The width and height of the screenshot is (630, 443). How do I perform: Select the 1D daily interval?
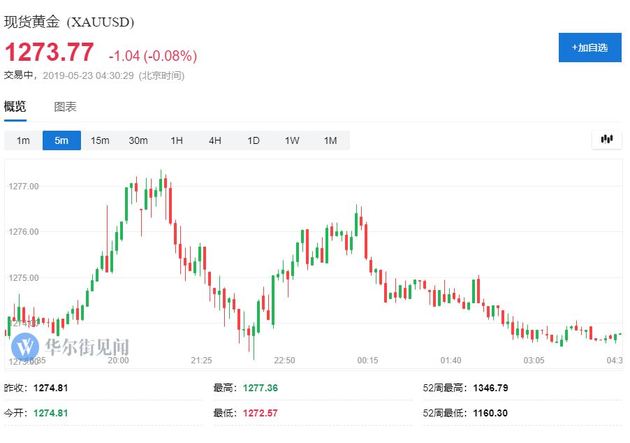[x=253, y=141]
